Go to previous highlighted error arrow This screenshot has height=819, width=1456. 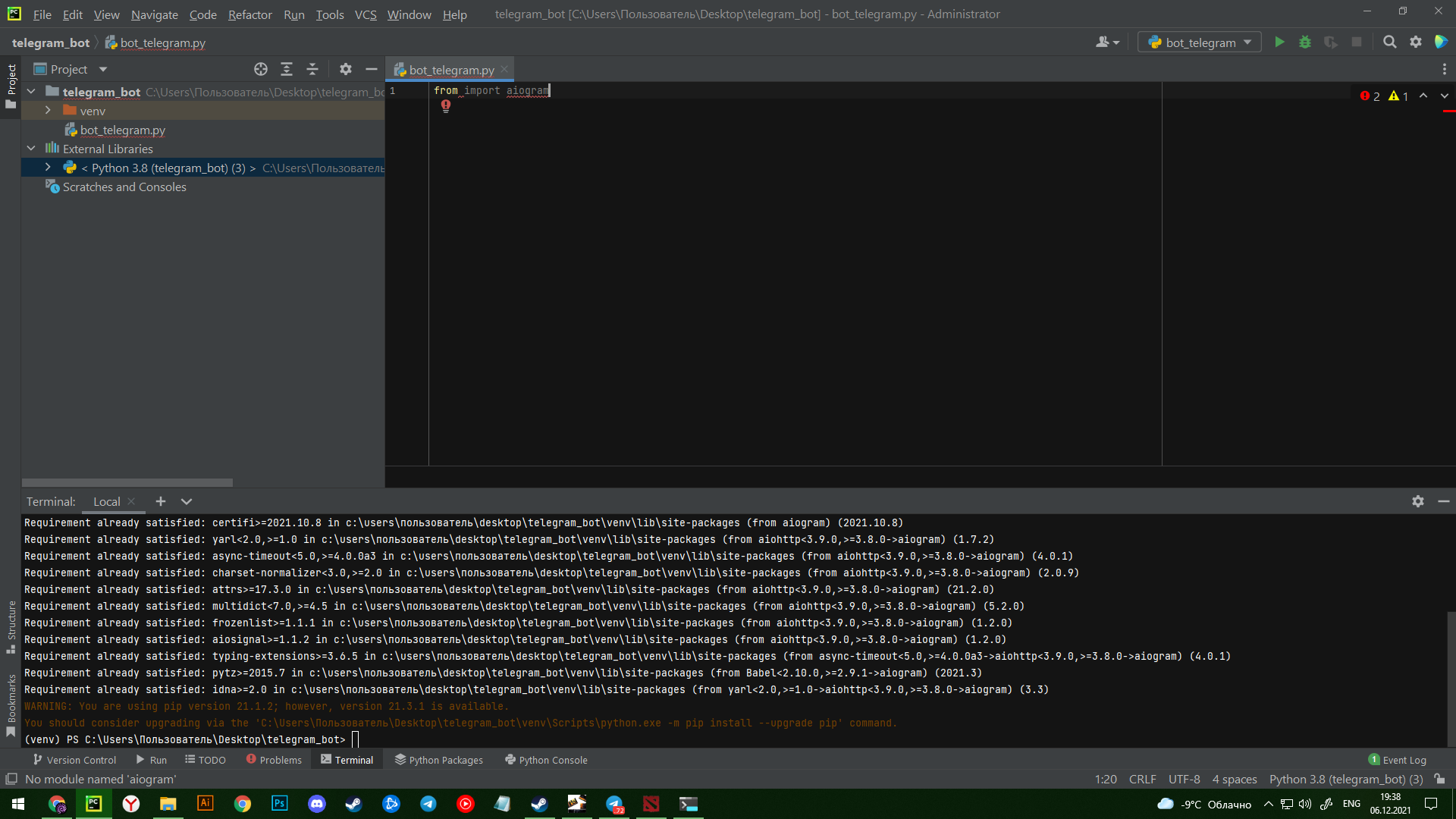[1423, 96]
